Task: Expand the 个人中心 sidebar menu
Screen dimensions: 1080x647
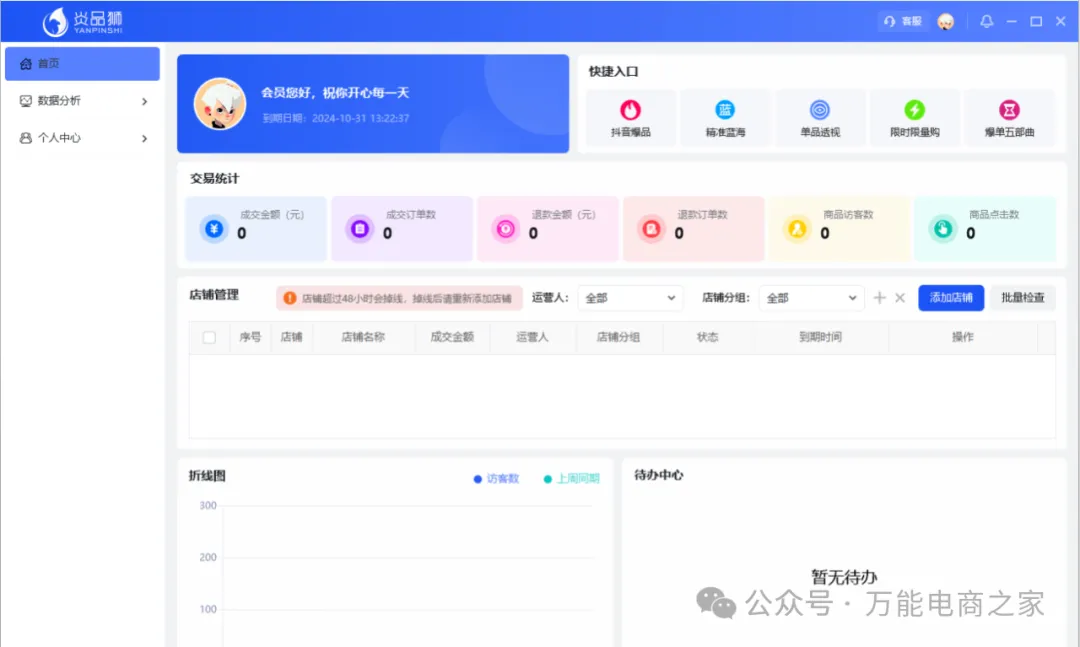Action: point(82,138)
